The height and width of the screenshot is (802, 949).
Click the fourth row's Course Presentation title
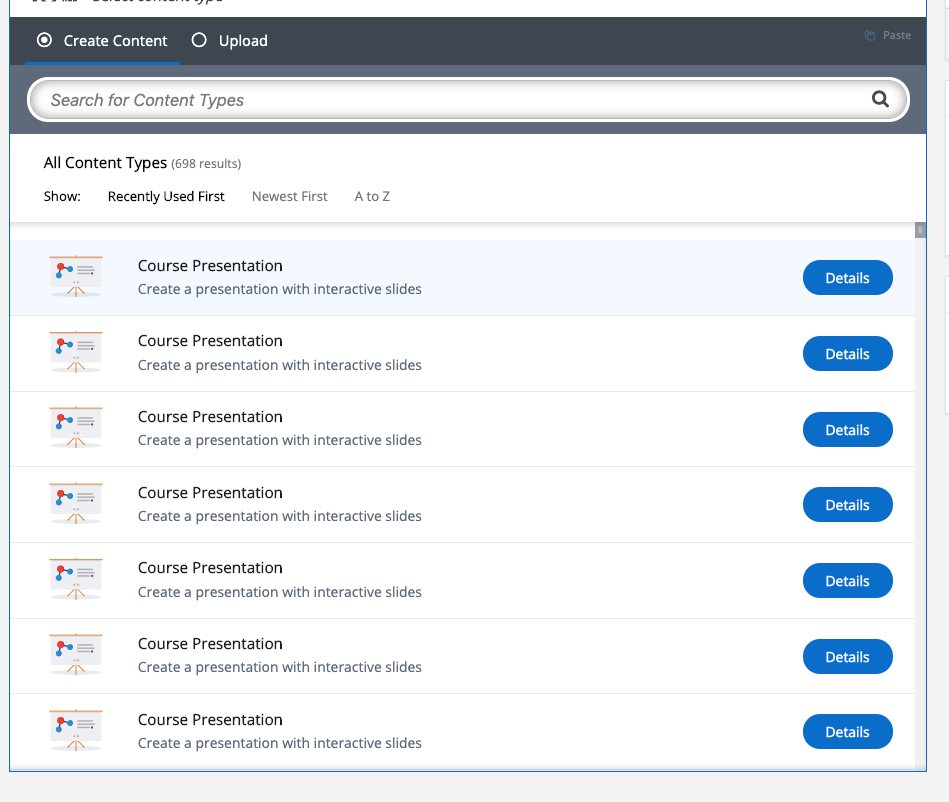[x=210, y=493]
